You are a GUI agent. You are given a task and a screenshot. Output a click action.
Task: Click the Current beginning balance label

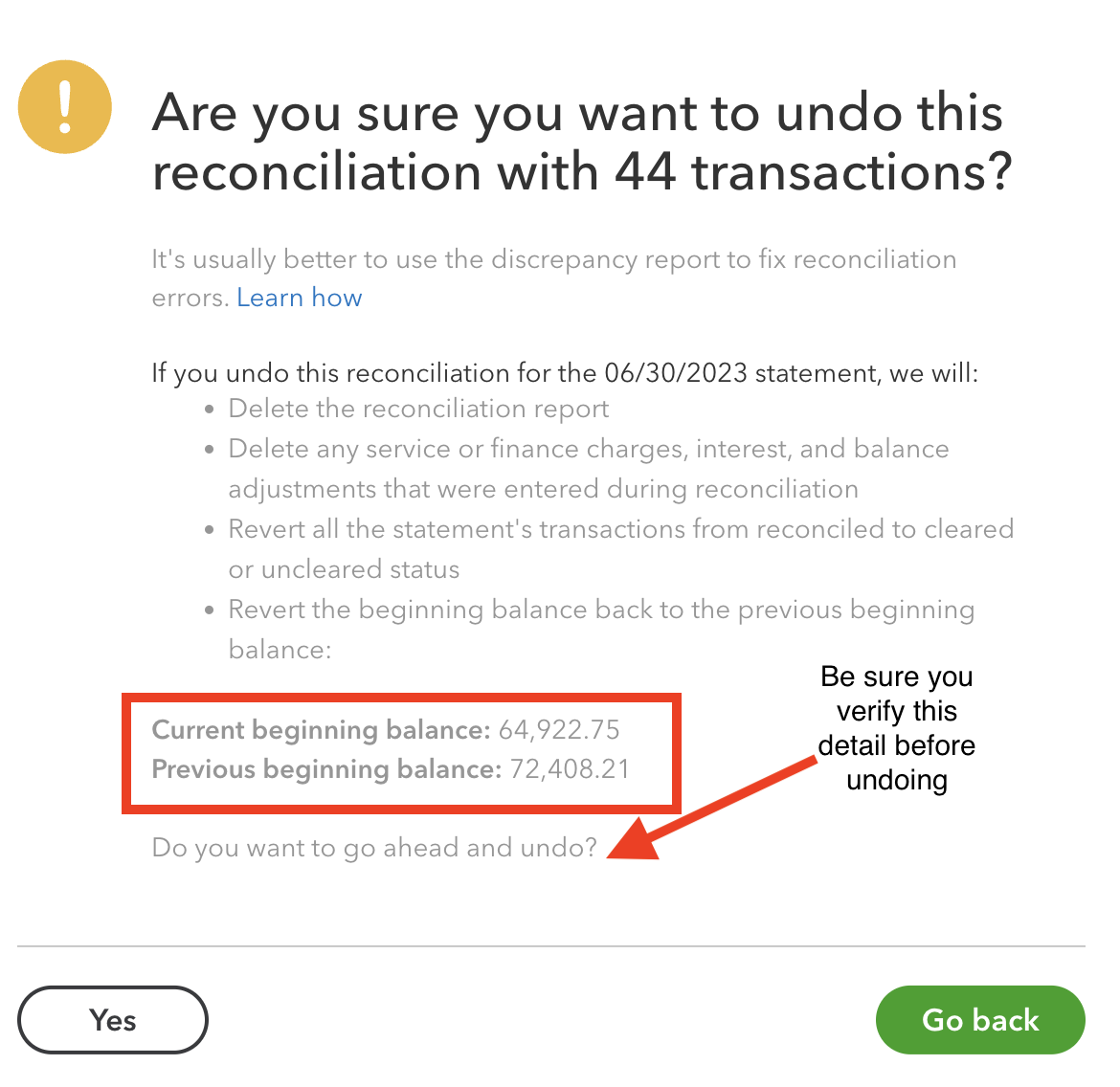[x=321, y=729]
